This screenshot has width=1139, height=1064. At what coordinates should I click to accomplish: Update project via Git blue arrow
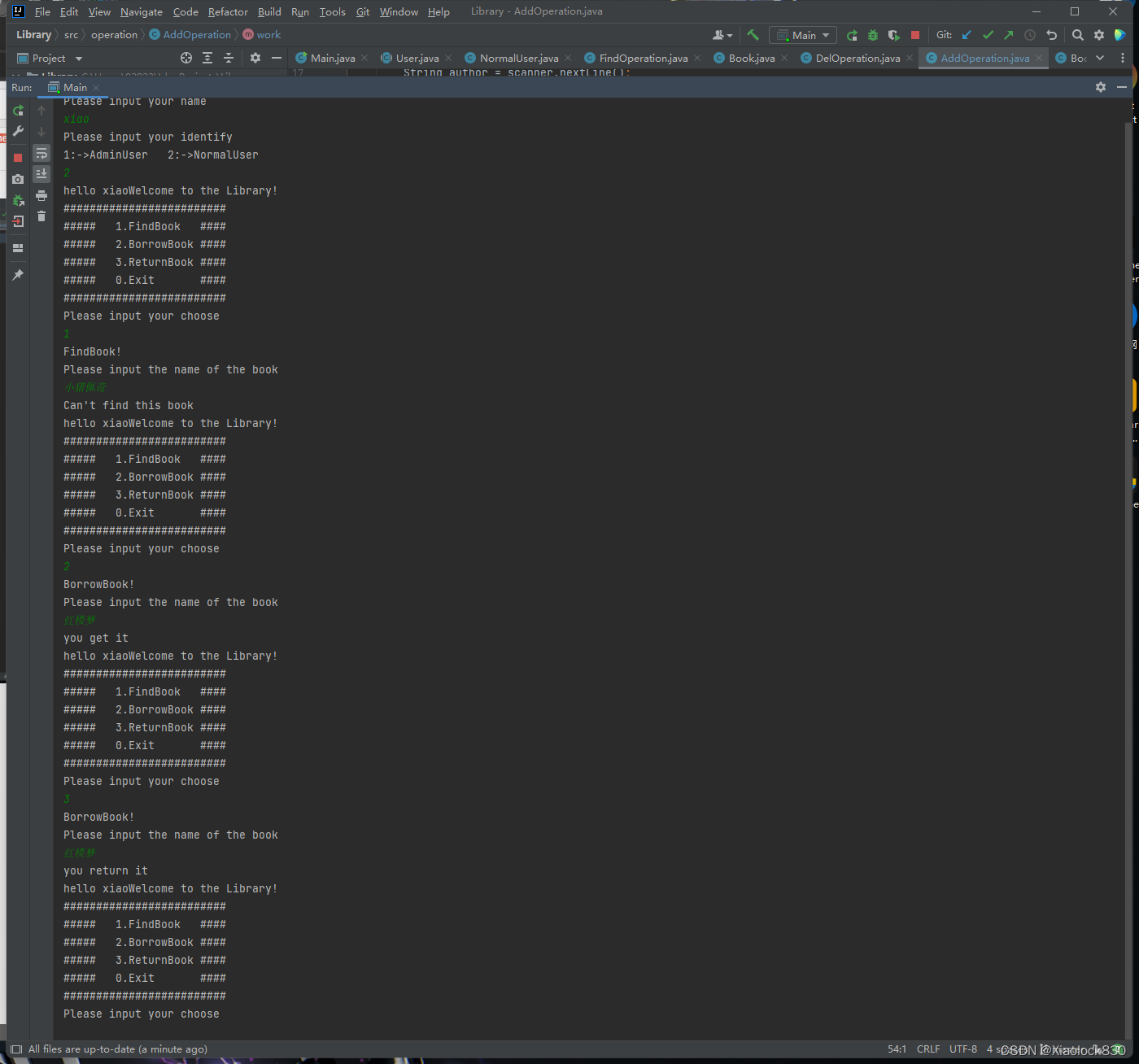[967, 35]
